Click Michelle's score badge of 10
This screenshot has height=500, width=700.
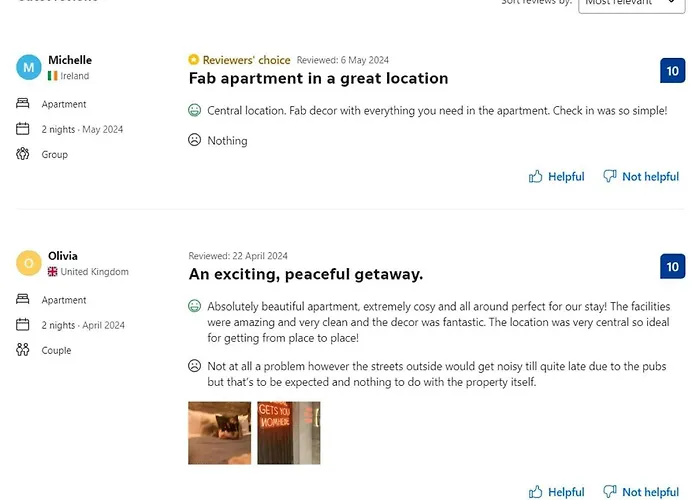(x=672, y=71)
